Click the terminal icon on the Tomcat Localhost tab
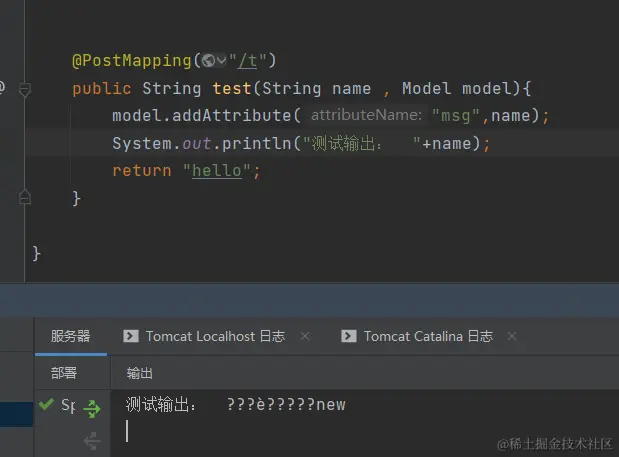 (x=131, y=336)
